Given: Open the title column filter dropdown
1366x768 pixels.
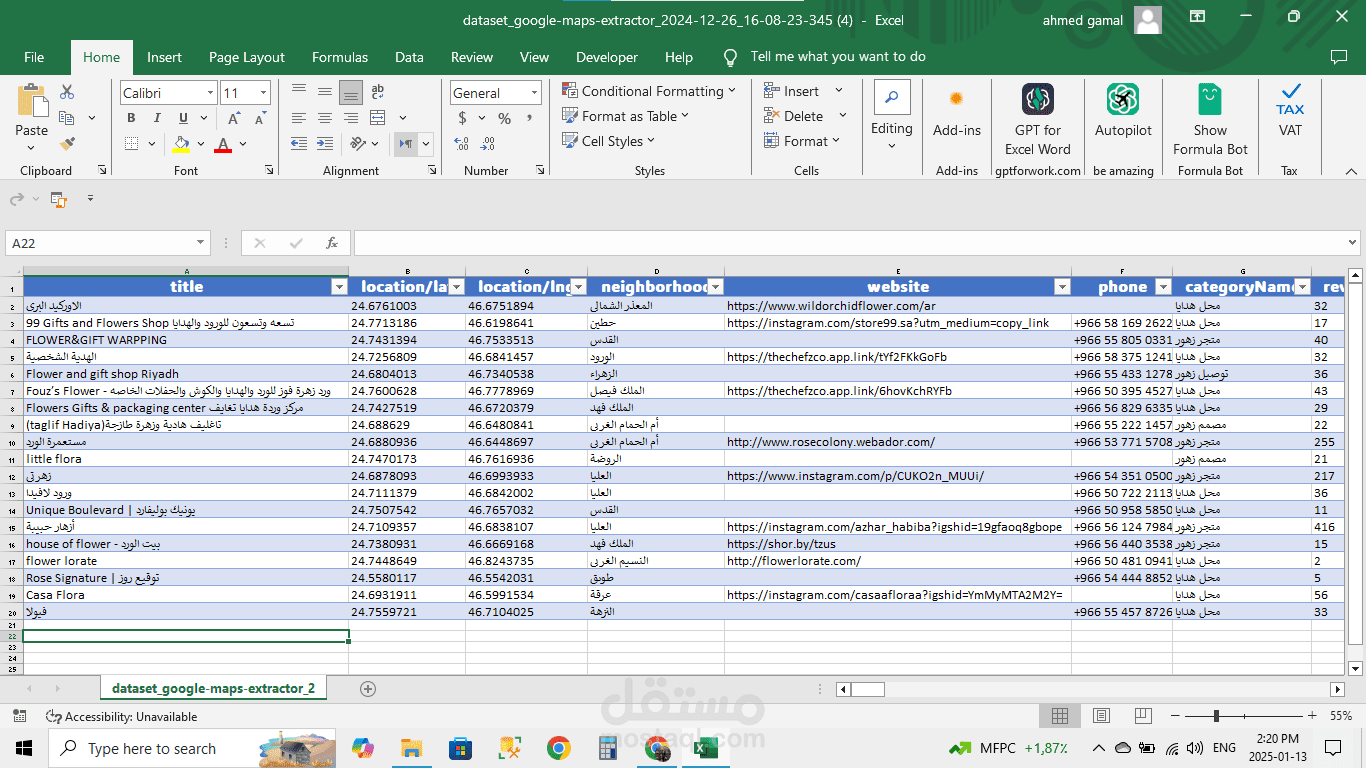Looking at the screenshot, I should 338,287.
